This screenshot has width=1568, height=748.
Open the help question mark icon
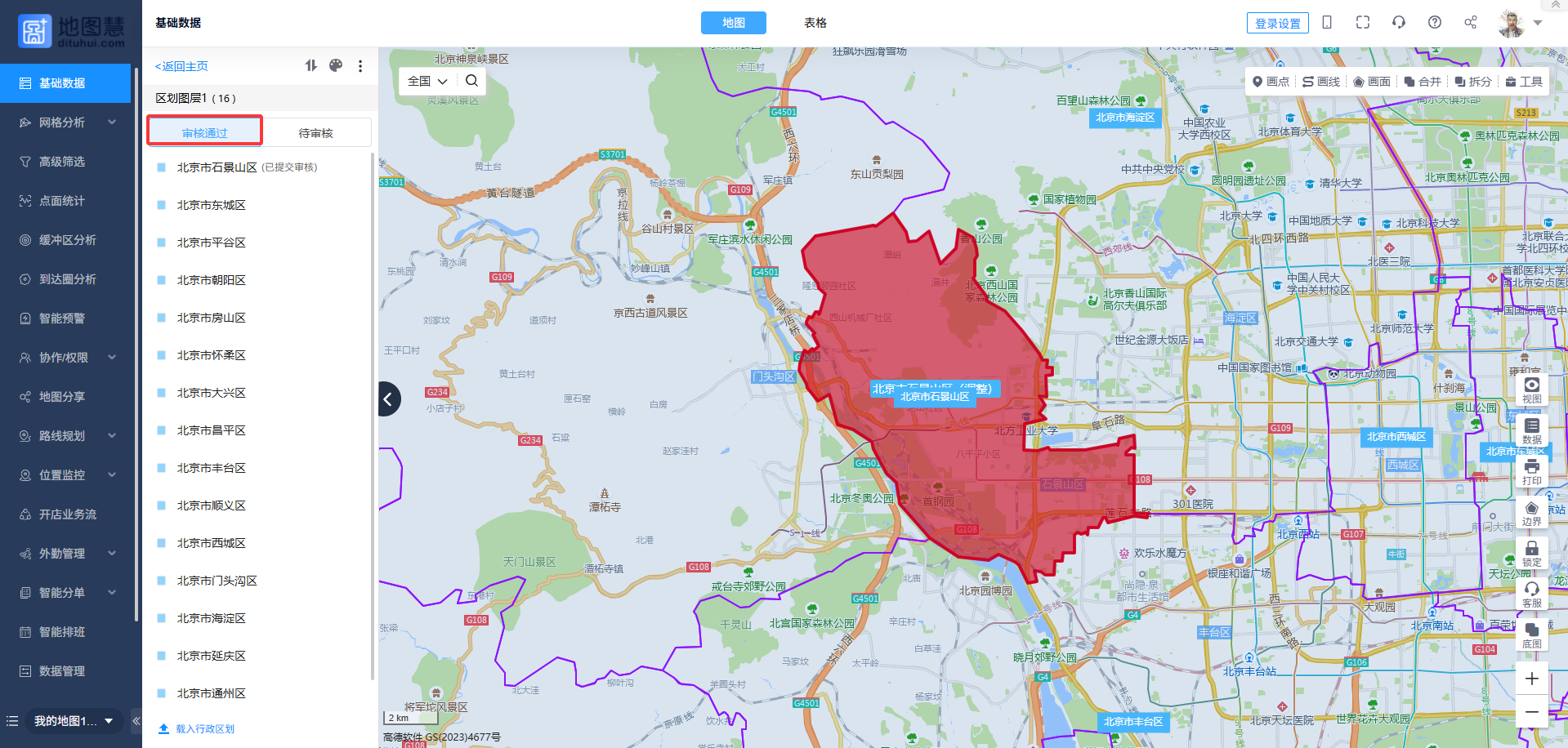click(1435, 22)
